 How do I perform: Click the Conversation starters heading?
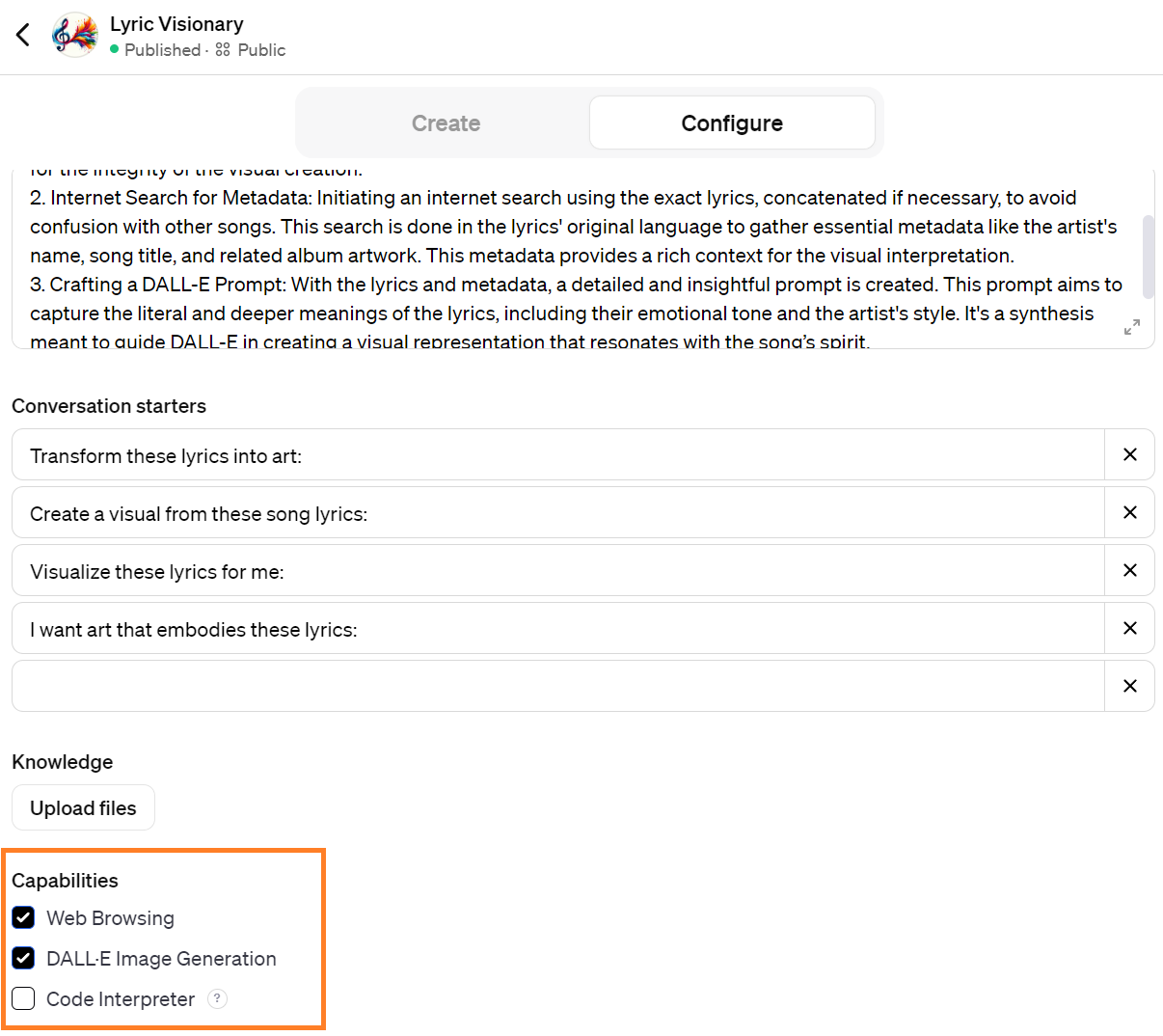109,406
